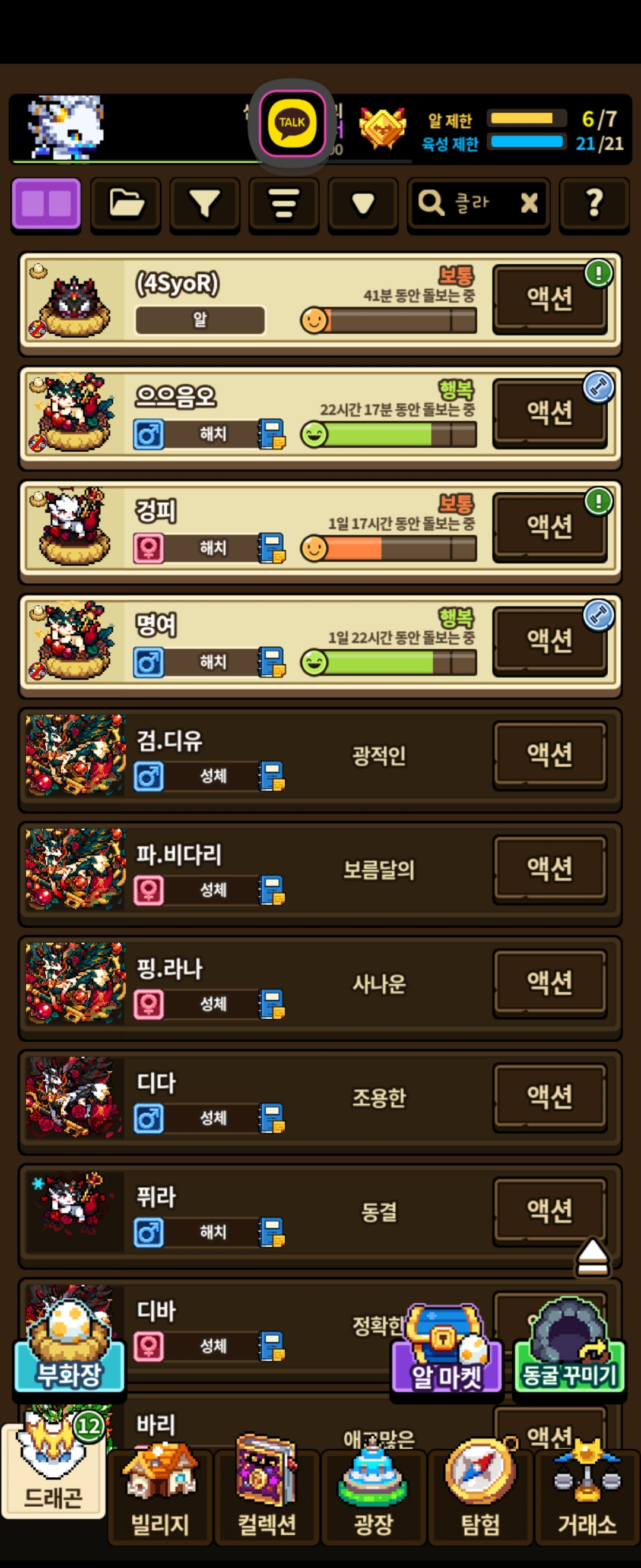Tap the 액션 button for (4SyoR) egg
This screenshot has width=641, height=1568.
click(x=550, y=298)
